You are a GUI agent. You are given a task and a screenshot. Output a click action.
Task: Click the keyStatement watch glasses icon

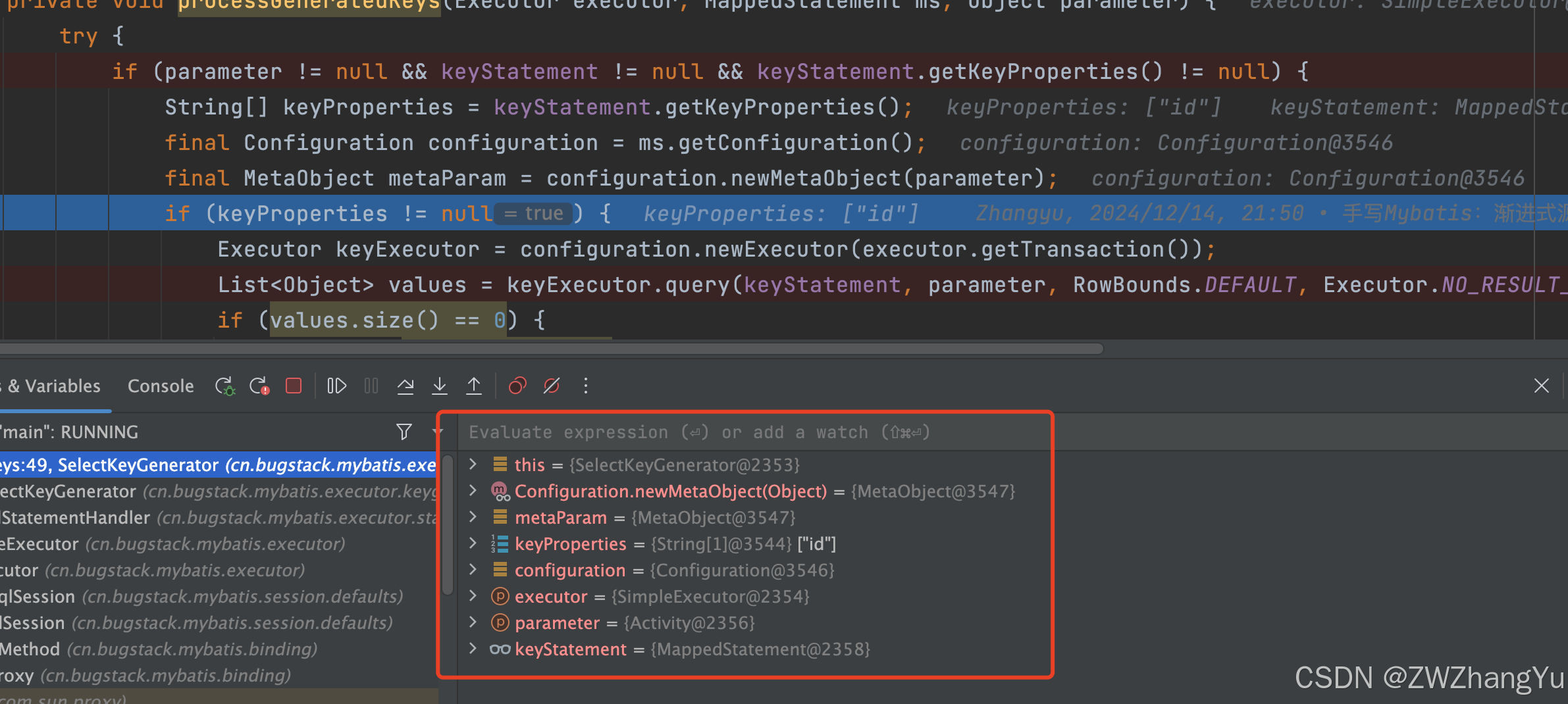click(x=500, y=649)
